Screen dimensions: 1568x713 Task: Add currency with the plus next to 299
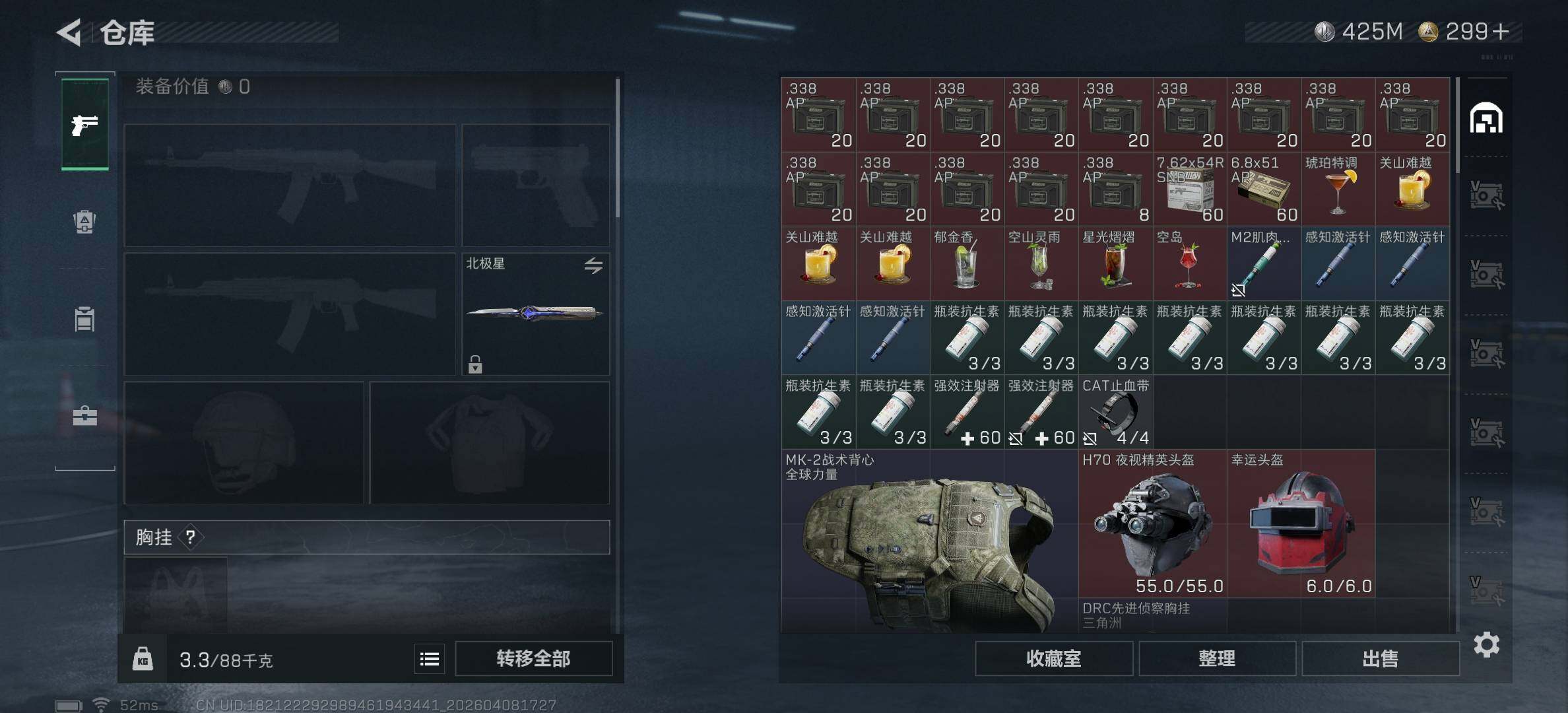(1500, 32)
